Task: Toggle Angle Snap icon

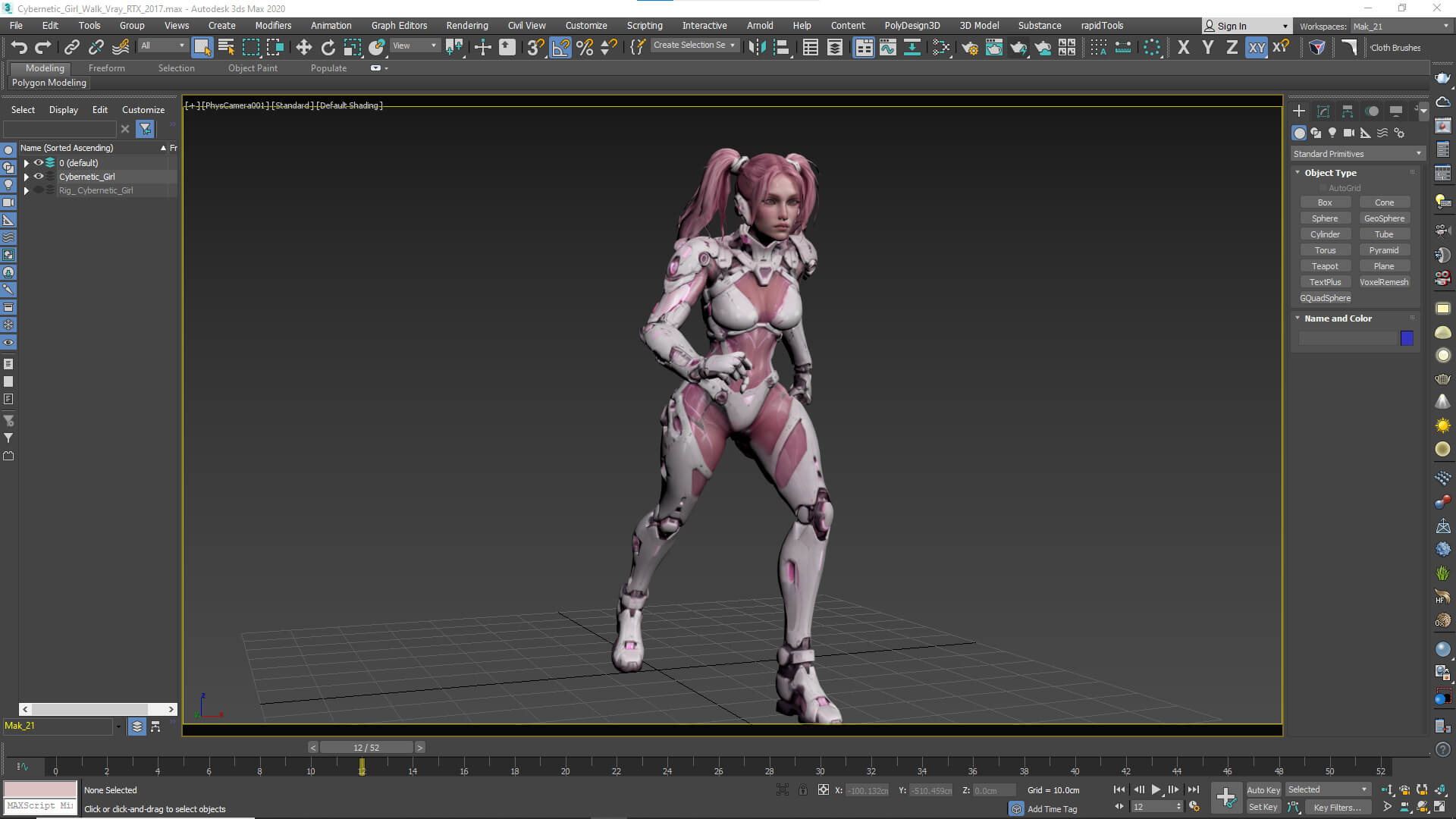Action: 560,48
